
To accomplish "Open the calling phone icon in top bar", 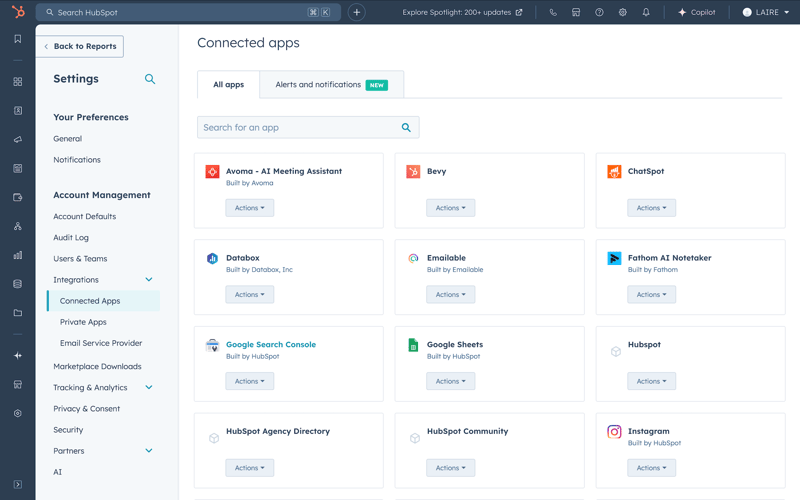I will point(553,12).
